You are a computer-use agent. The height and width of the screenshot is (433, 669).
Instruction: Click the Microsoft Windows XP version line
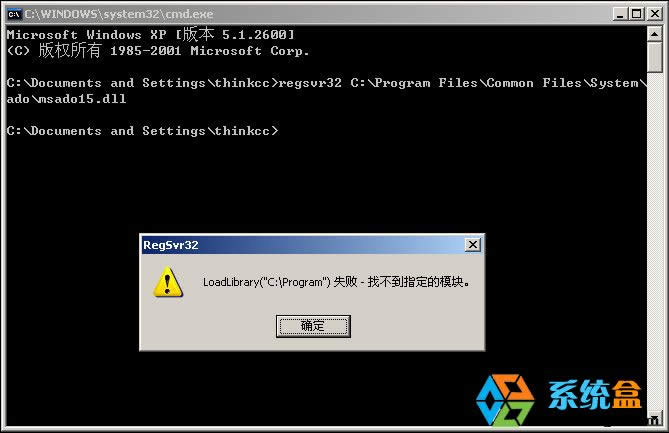[x=151, y=35]
